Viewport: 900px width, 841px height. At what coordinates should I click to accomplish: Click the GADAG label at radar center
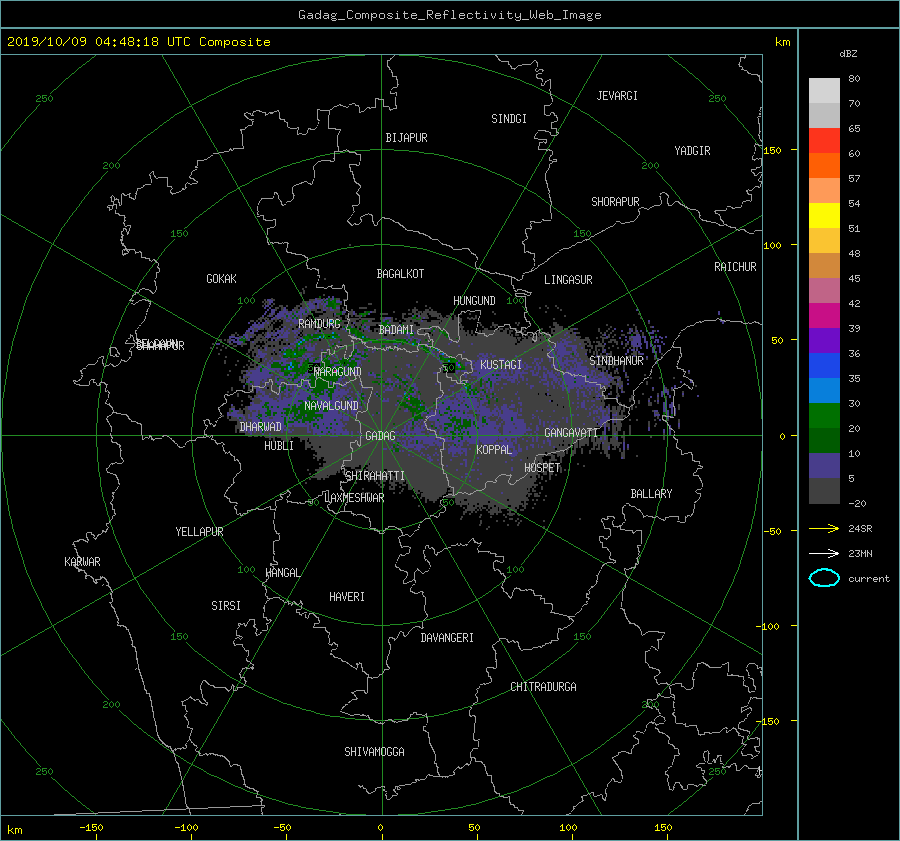click(x=381, y=436)
